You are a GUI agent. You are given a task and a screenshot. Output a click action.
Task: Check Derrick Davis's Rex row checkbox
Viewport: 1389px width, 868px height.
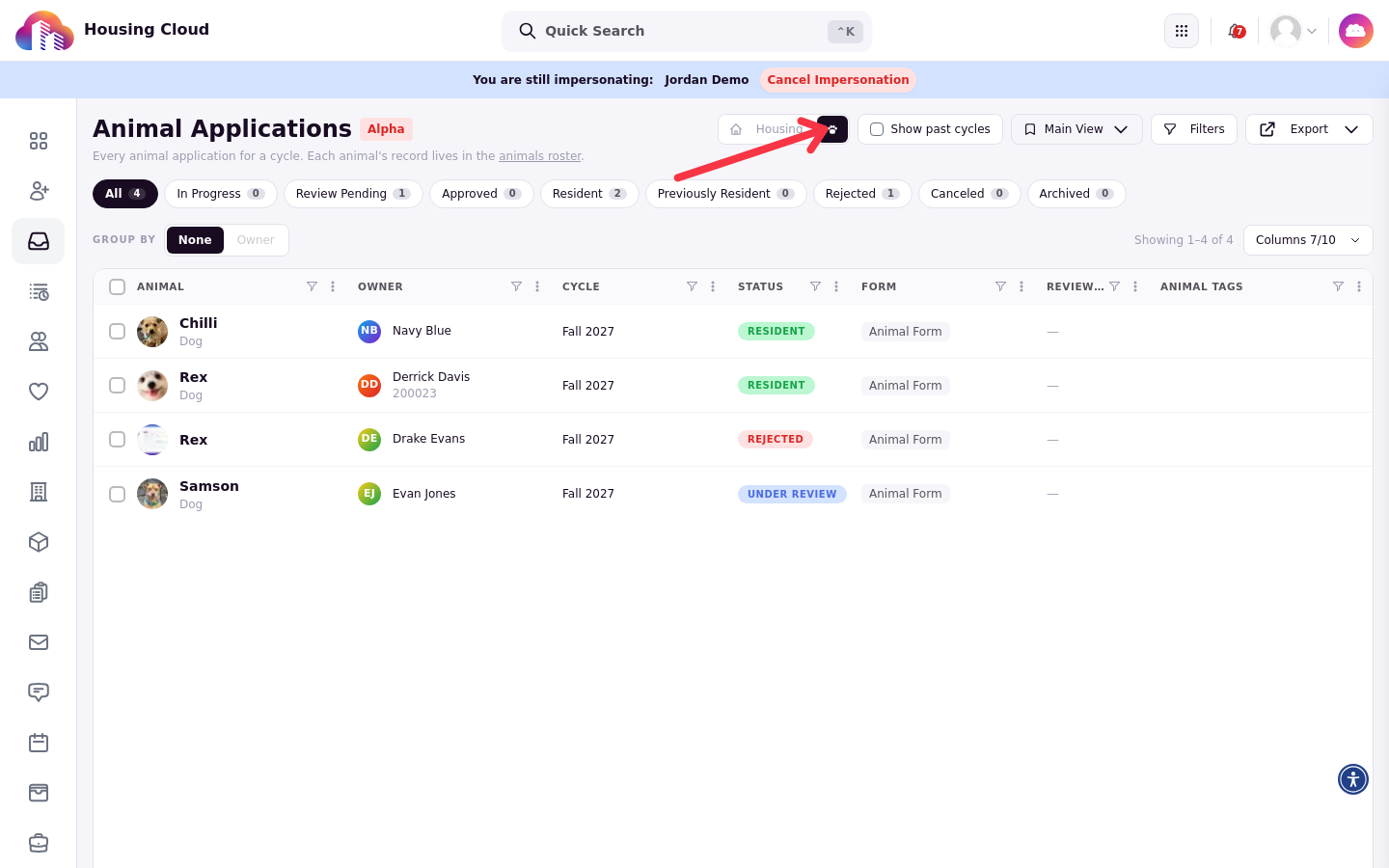(x=118, y=385)
